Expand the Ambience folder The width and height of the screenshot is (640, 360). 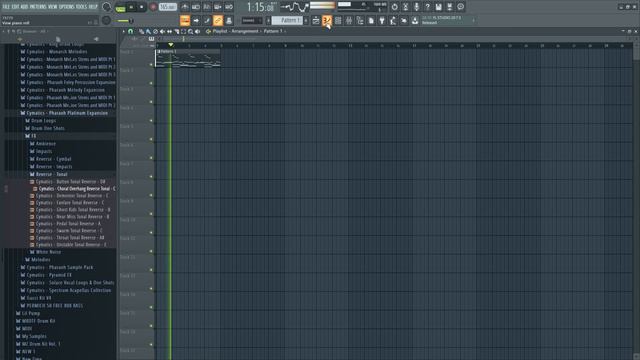(43, 144)
